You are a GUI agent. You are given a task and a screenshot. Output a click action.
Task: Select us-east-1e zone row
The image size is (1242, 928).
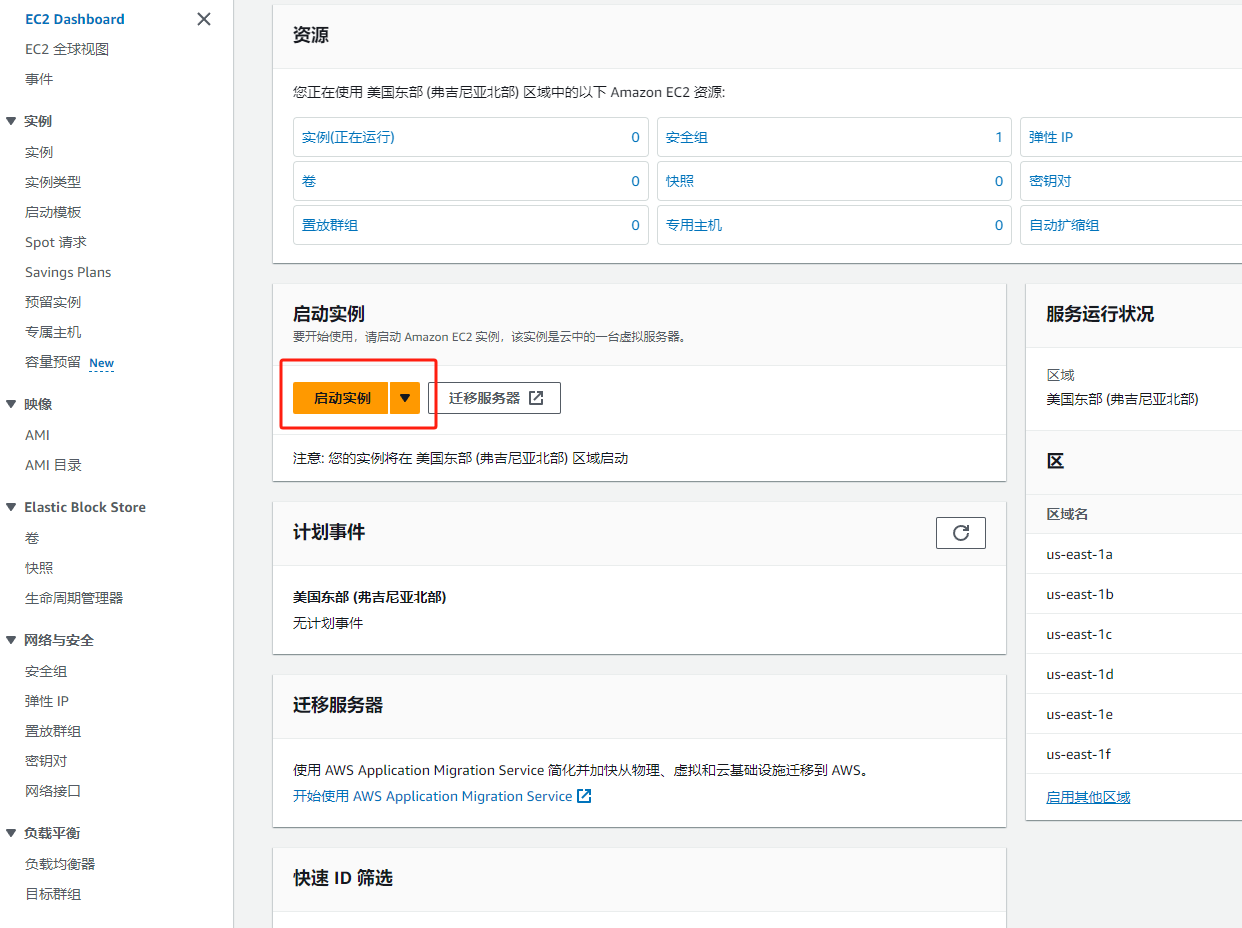(x=1134, y=714)
